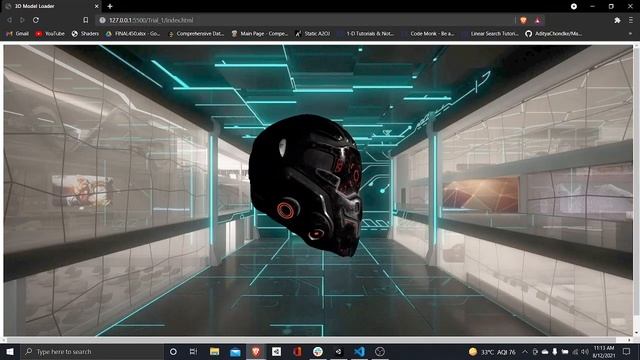The width and height of the screenshot is (640, 360).
Task: Click the page vertical scrollbar
Action: (637, 180)
